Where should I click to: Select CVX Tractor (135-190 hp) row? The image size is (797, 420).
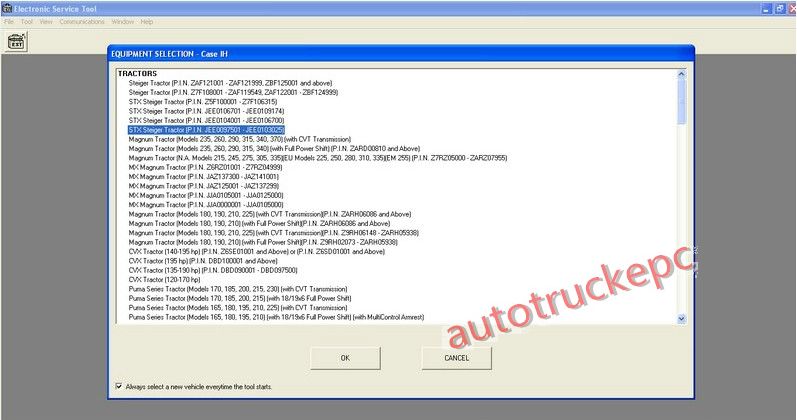tap(213, 270)
